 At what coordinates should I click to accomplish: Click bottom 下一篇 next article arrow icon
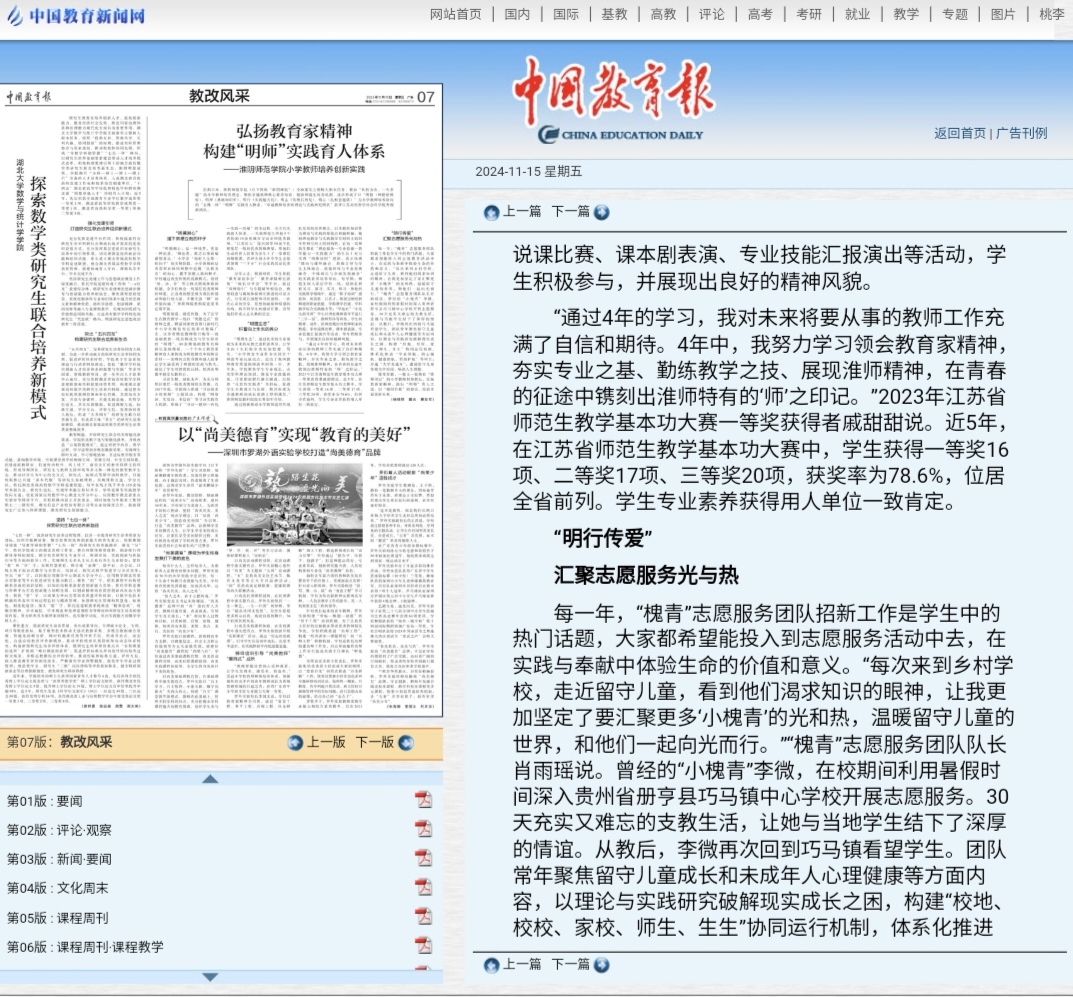pyautogui.click(x=600, y=965)
